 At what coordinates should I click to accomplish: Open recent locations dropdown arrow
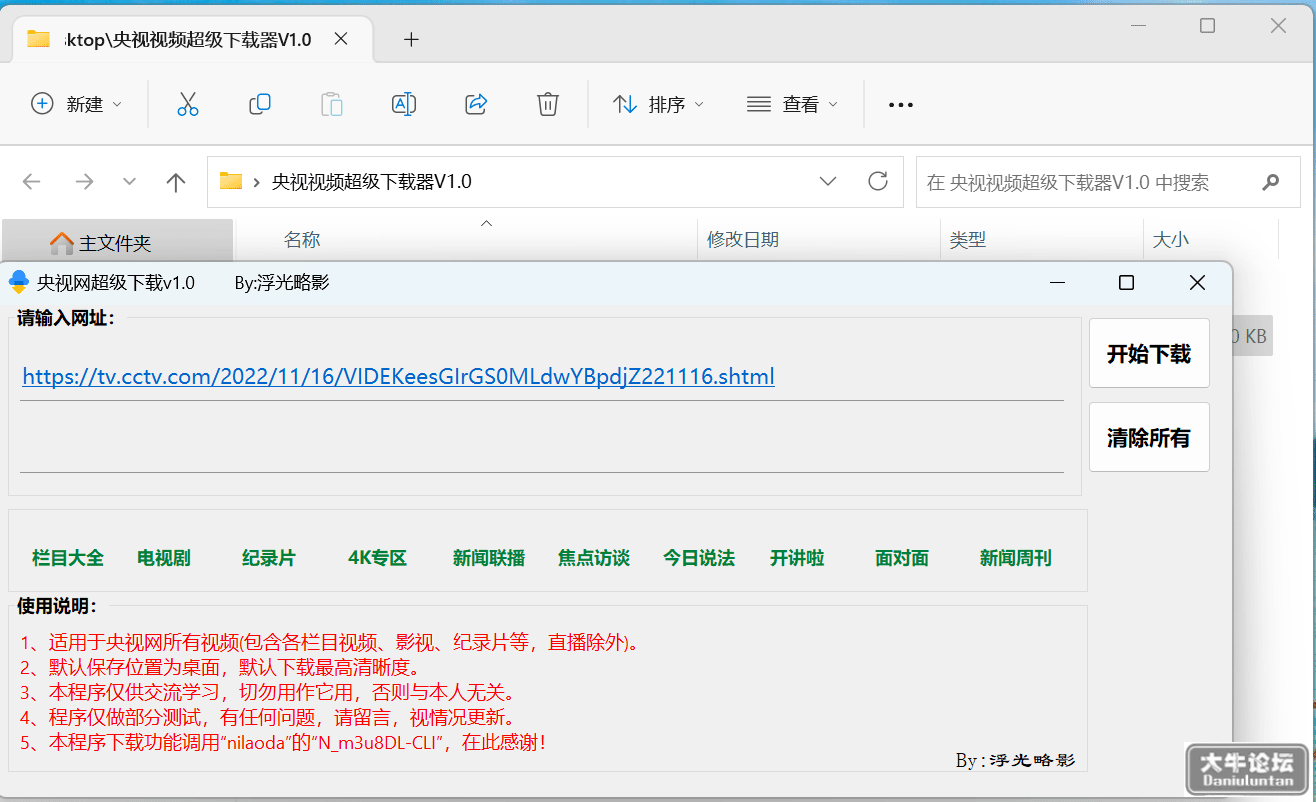(129, 182)
